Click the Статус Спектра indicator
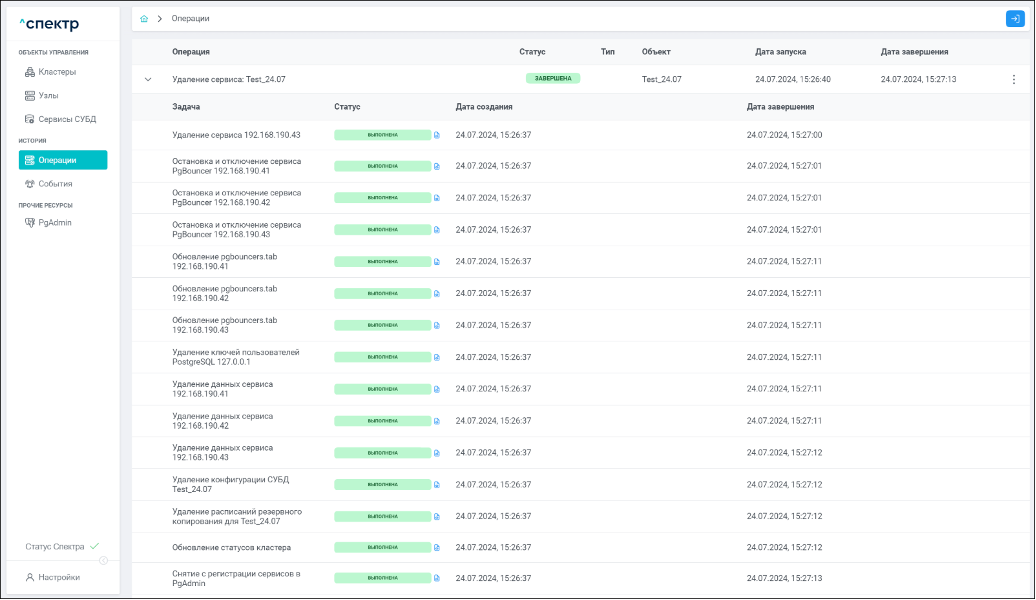The width and height of the screenshot is (1036, 600). (x=61, y=547)
